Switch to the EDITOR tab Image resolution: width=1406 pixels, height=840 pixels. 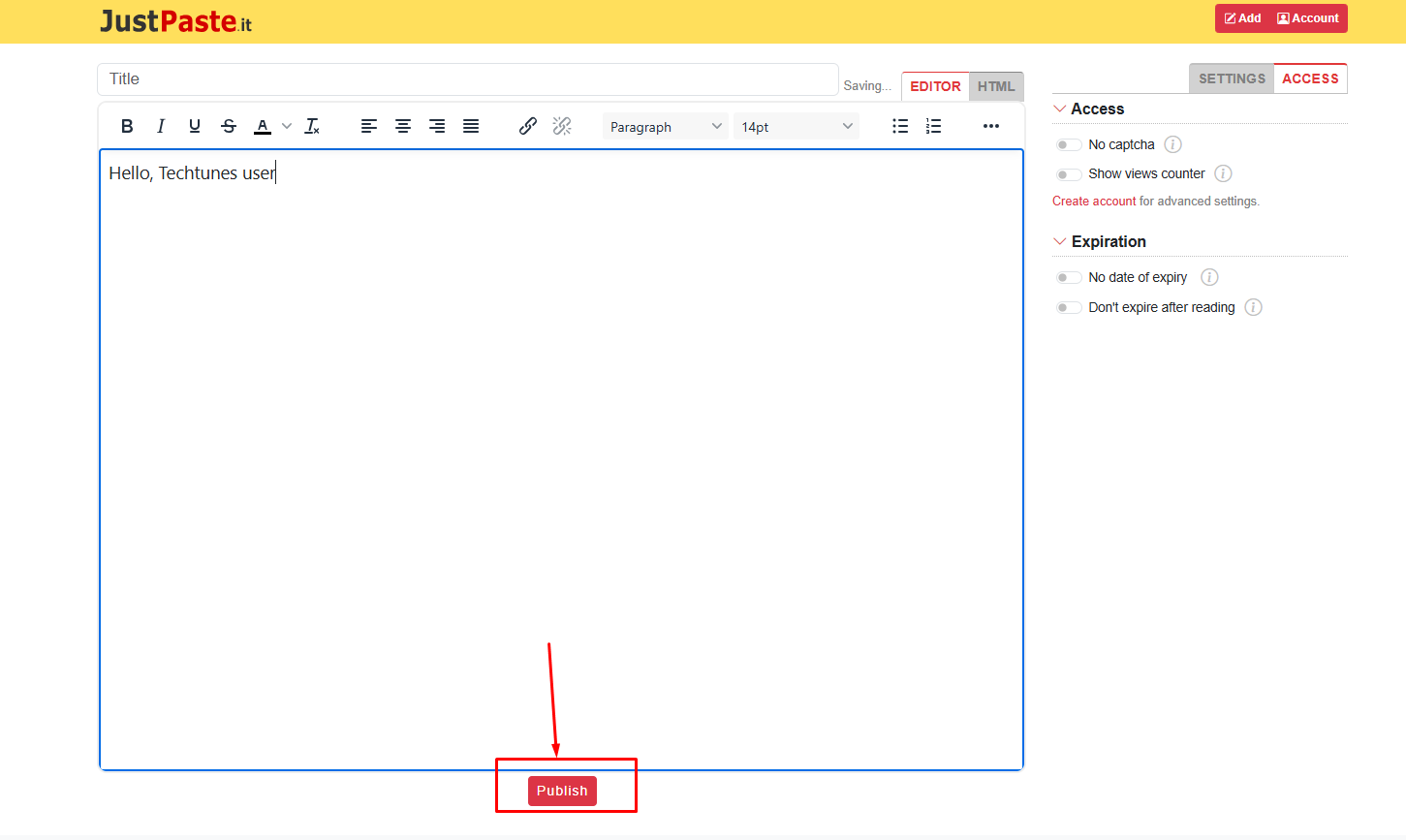[x=935, y=86]
